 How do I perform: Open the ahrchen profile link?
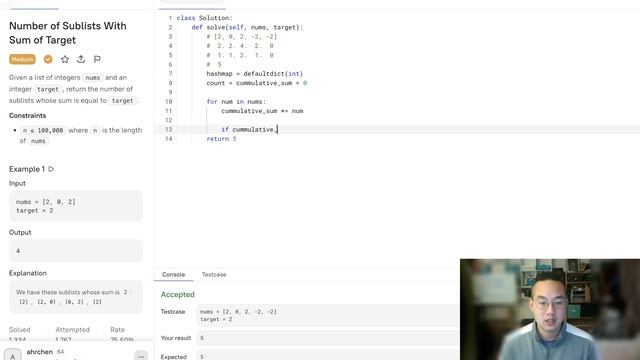(40, 351)
